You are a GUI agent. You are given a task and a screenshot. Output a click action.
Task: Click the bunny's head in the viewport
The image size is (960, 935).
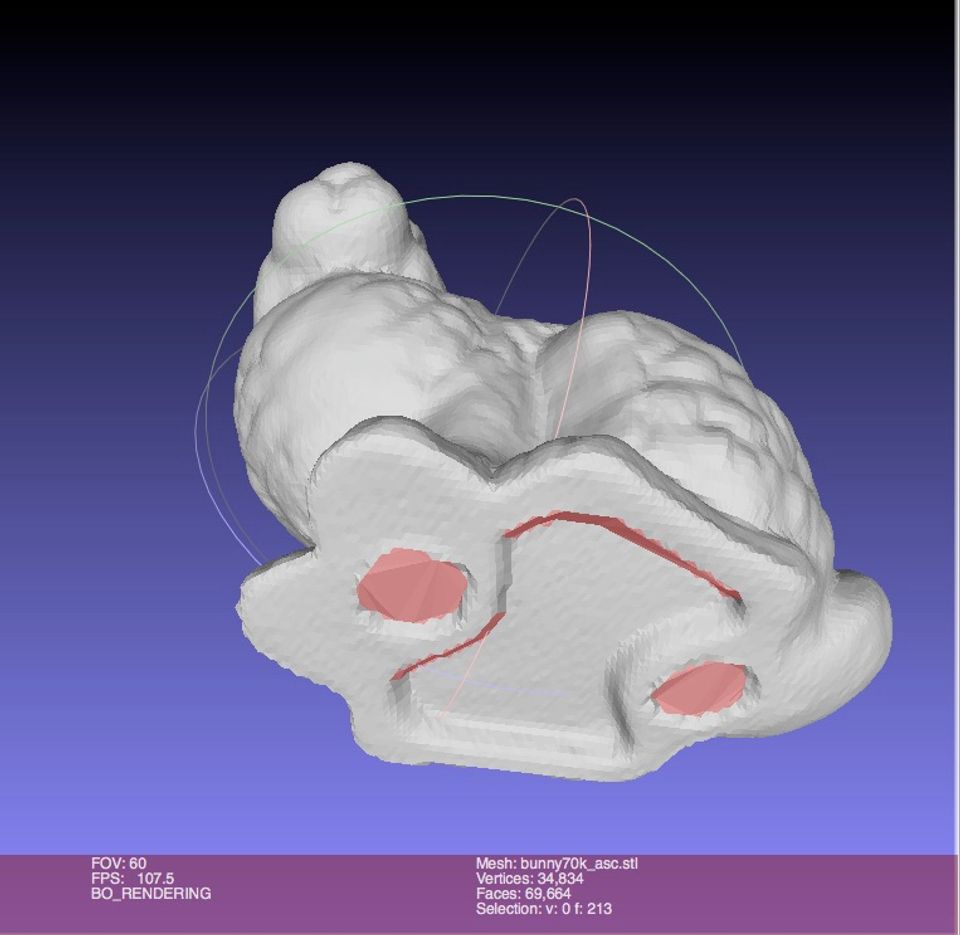(340, 217)
